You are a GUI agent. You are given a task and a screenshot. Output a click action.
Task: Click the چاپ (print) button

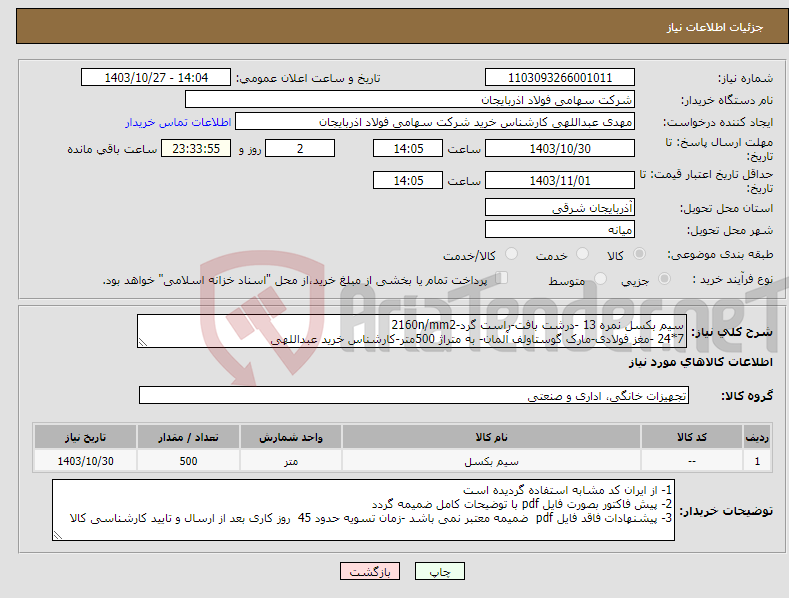(x=439, y=572)
